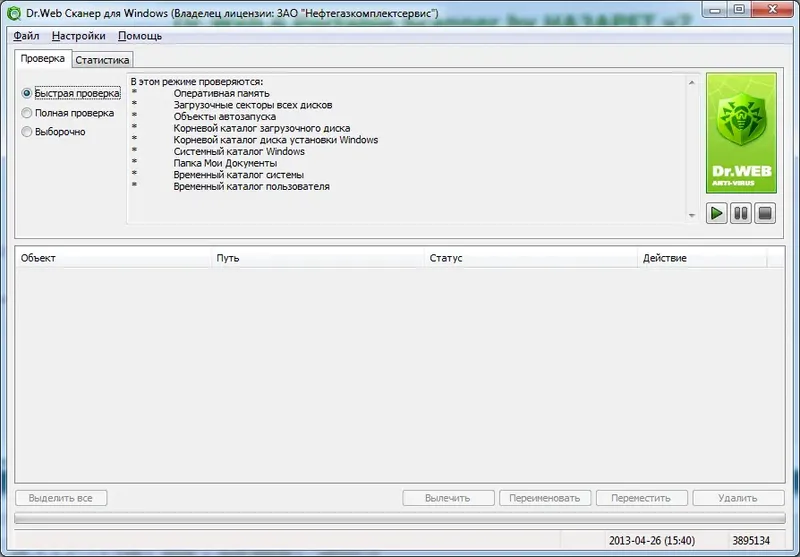Screen dimensions: 800x557
Task: Sort results by the Статус column header
Action: pos(531,258)
